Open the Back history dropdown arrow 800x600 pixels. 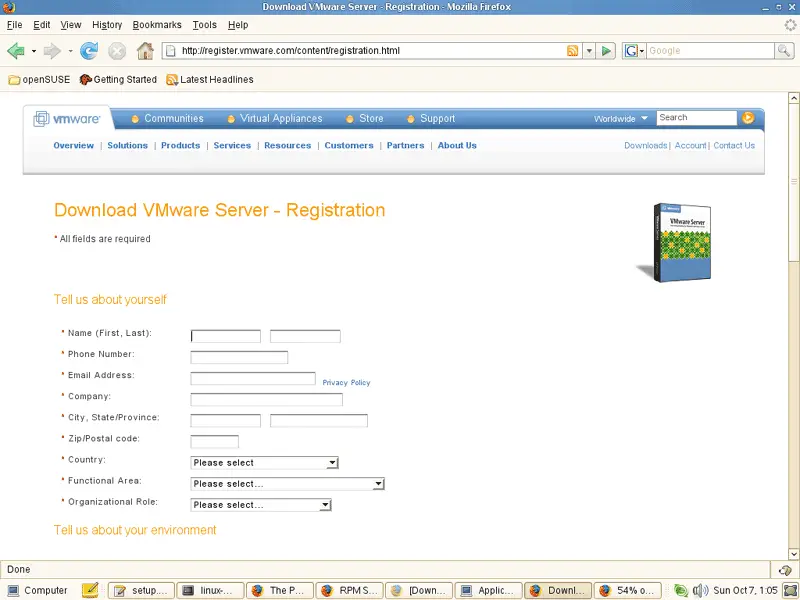coord(34,51)
